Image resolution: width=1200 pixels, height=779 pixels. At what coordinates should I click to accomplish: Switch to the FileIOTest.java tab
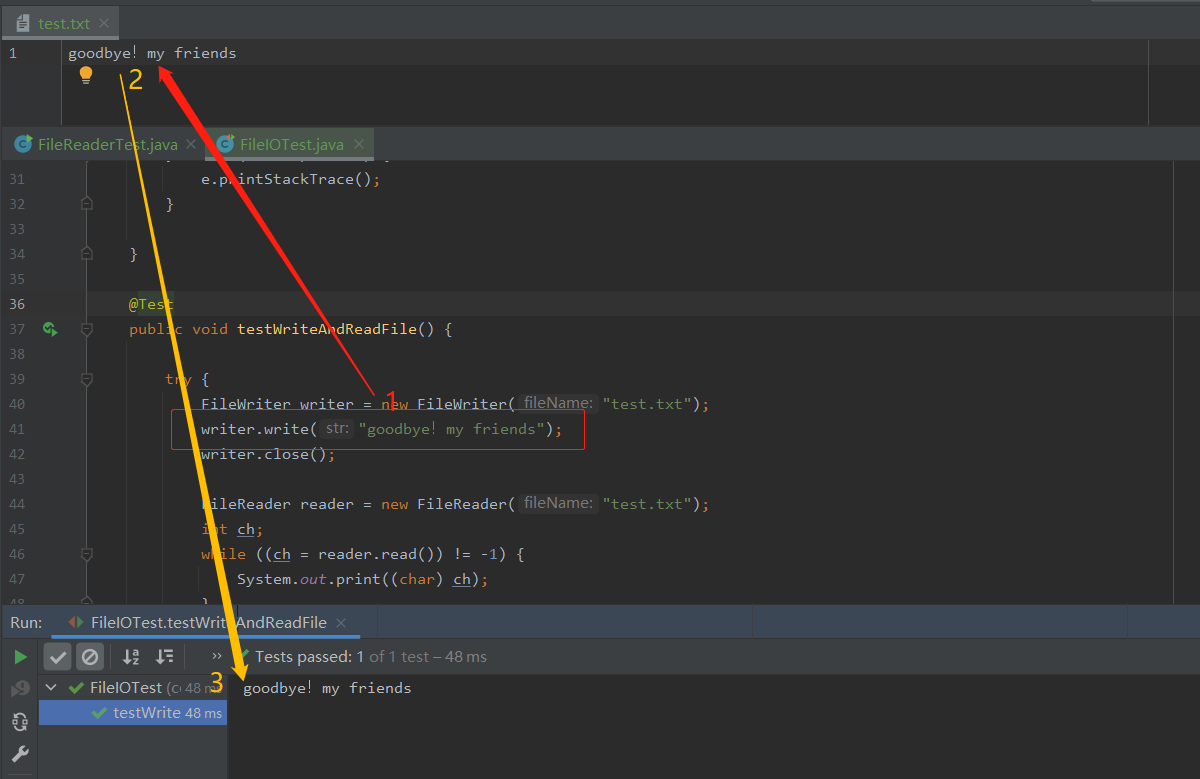tap(292, 144)
